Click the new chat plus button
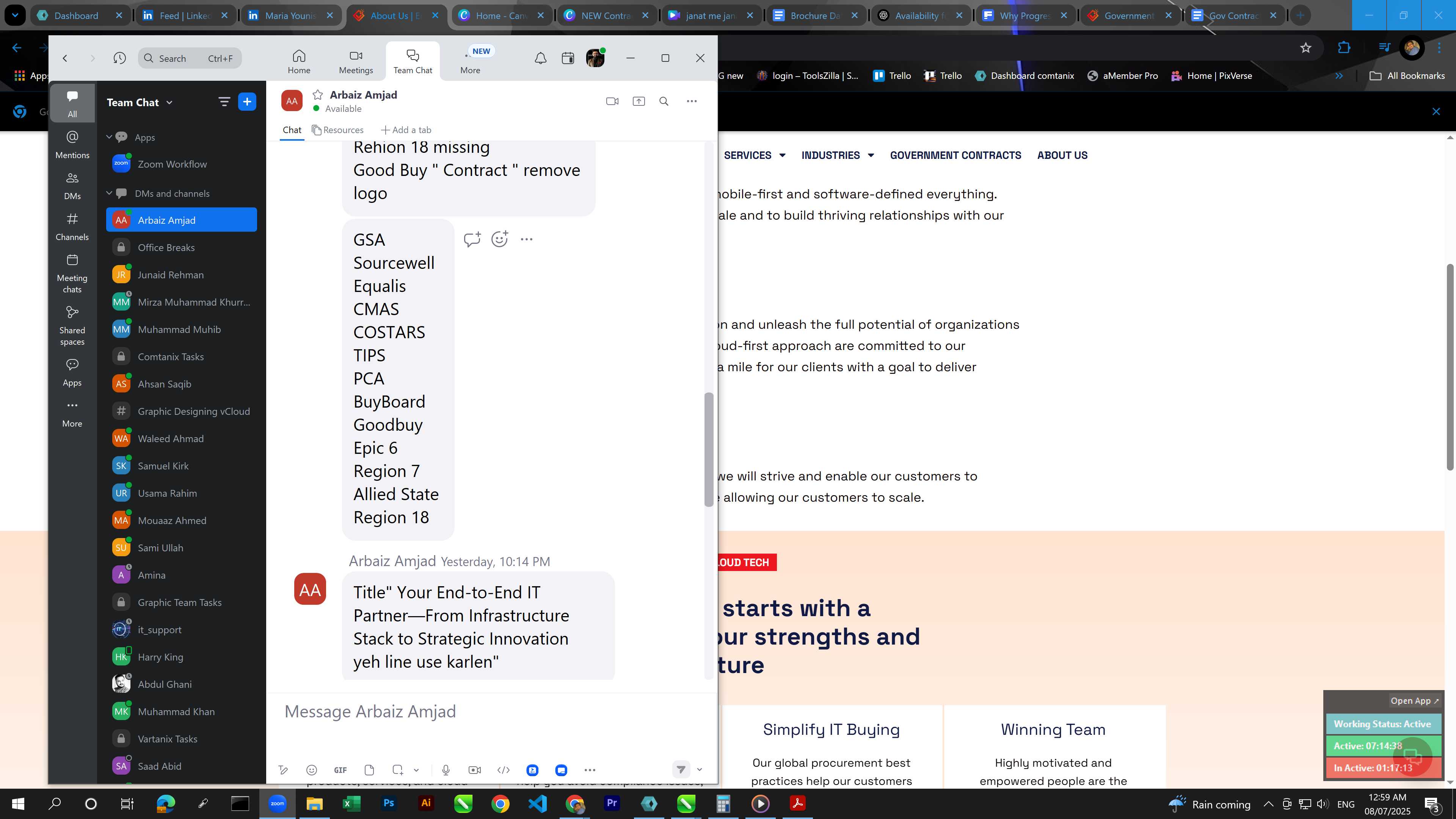 [247, 102]
